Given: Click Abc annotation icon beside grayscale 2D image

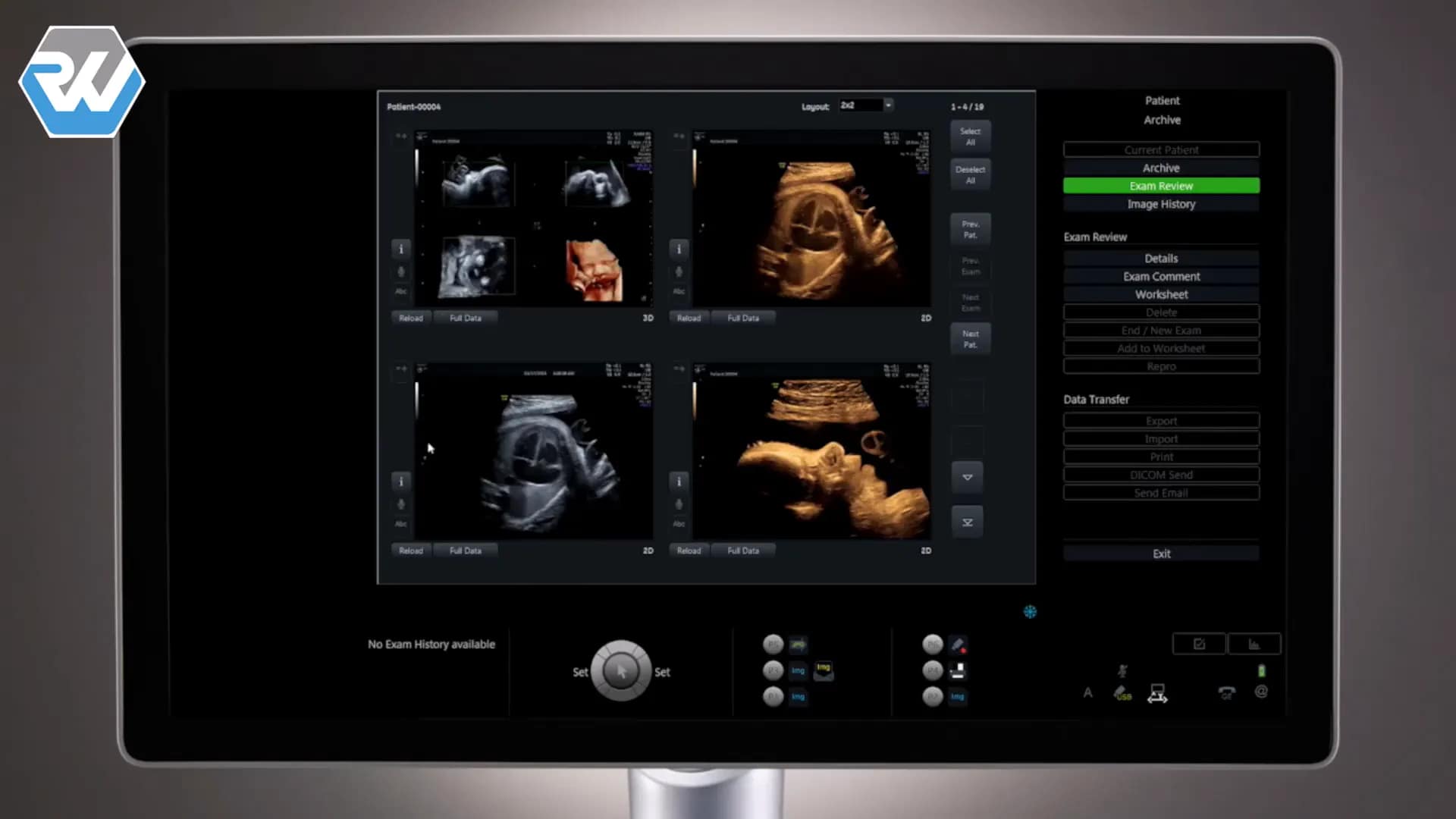Looking at the screenshot, I should point(401,523).
